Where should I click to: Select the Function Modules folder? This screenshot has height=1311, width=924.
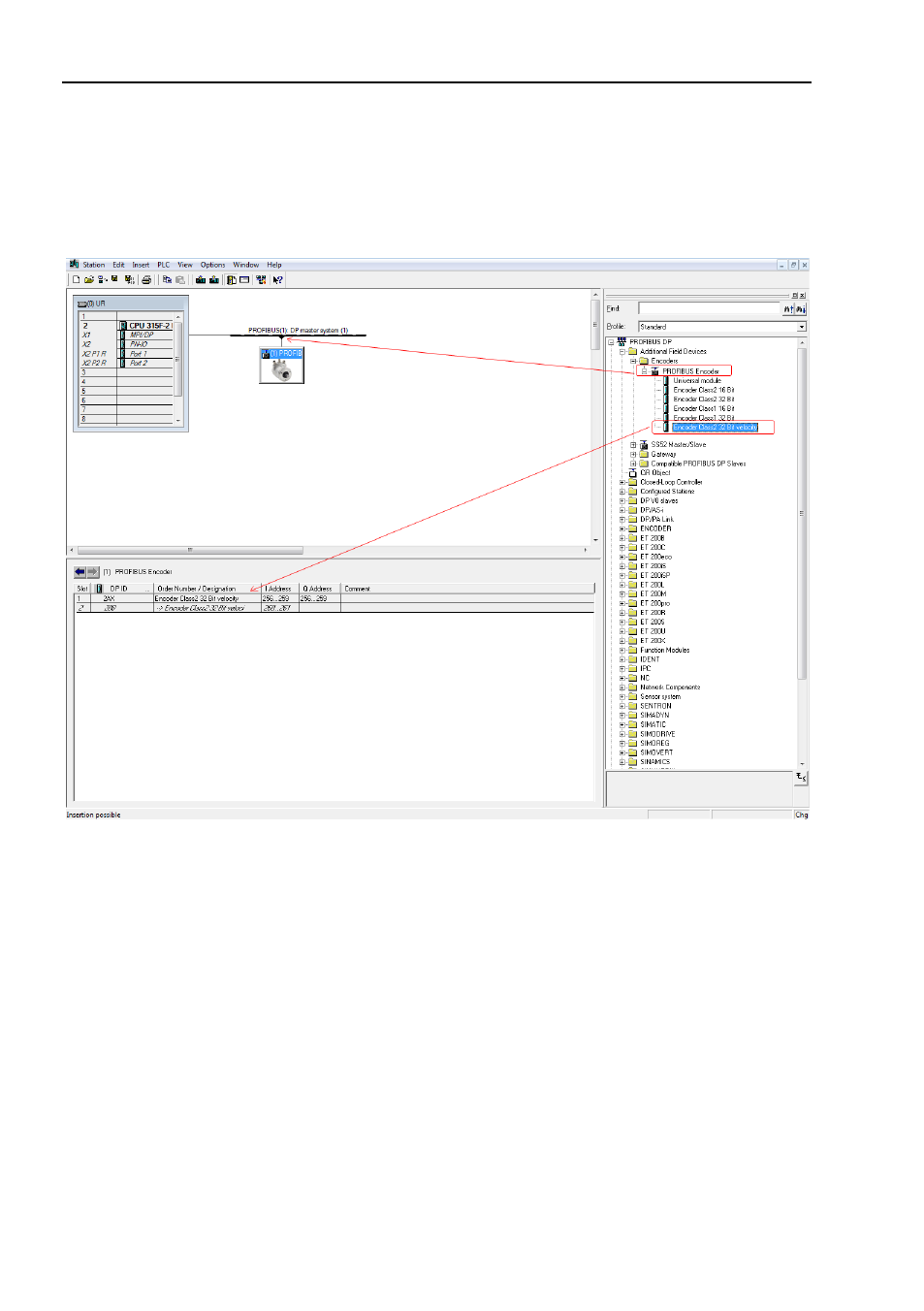pyautogui.click(x=665, y=651)
